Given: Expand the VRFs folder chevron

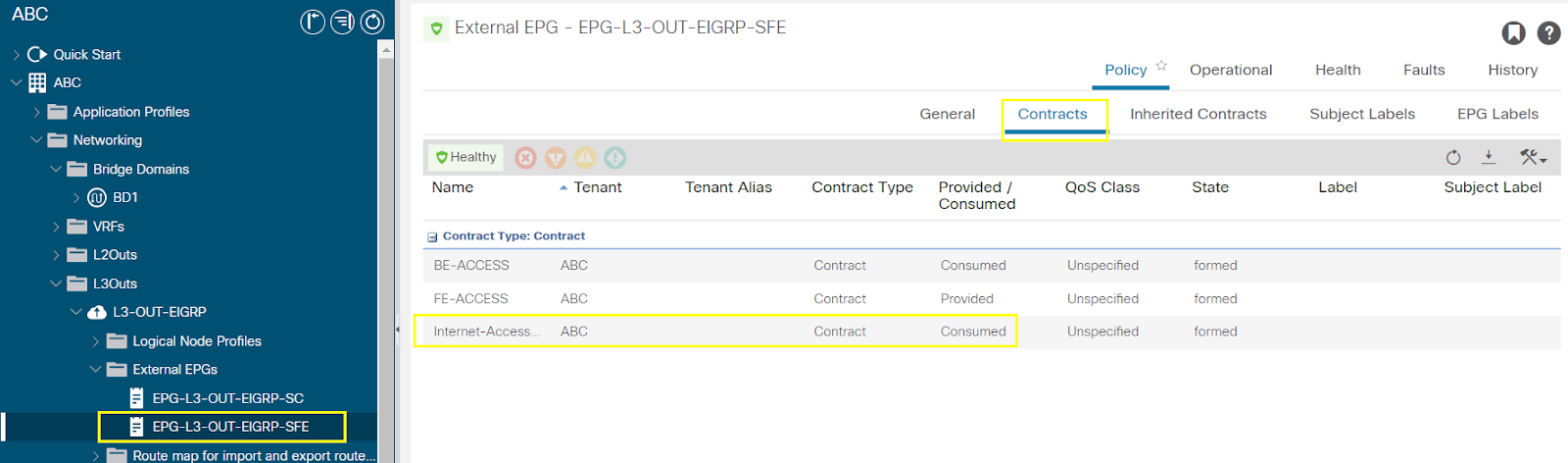Looking at the screenshot, I should click(56, 227).
